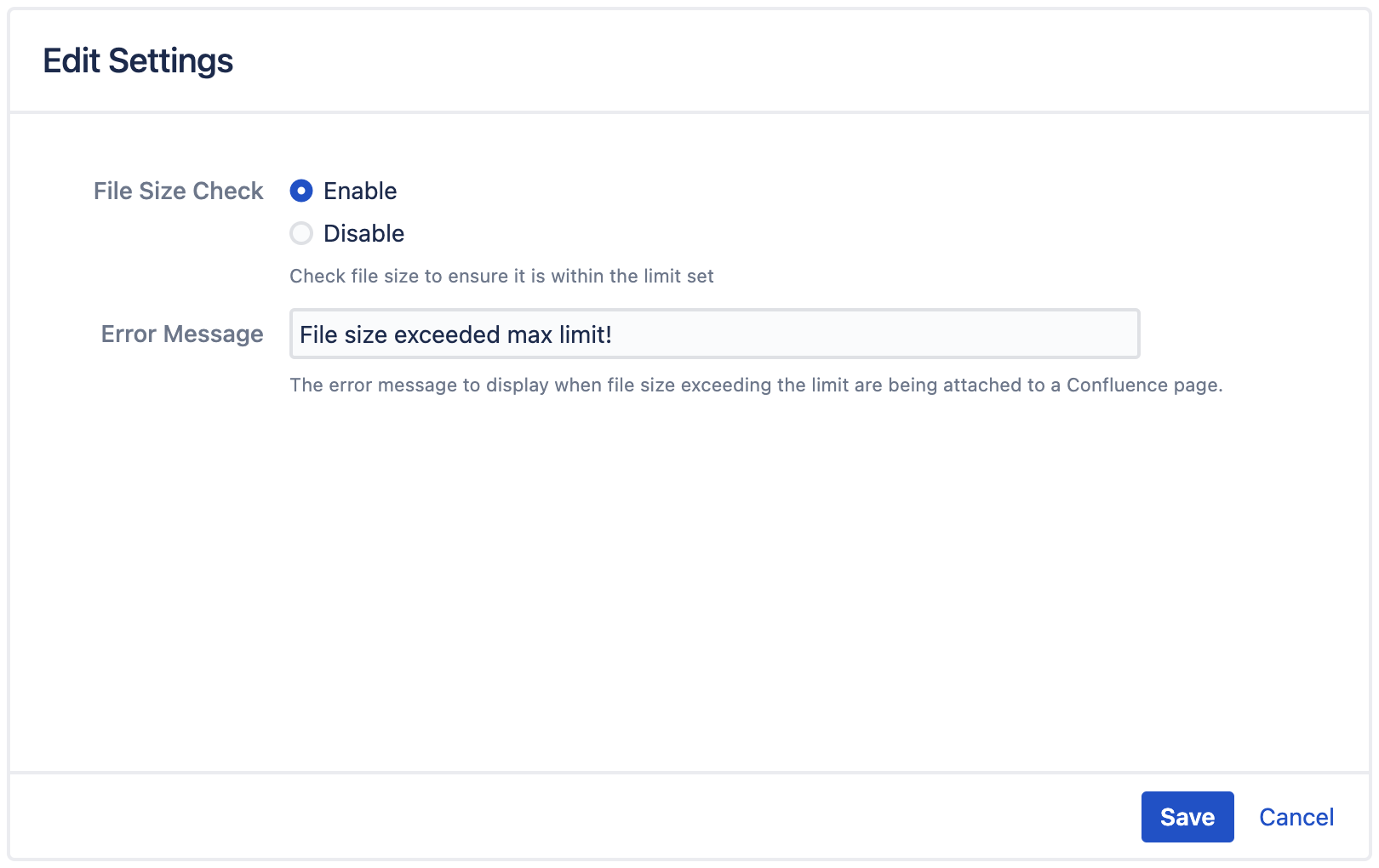Click the field containing 'File size exceeded max limit!'
Image resolution: width=1379 pixels, height=868 pixels.
[715, 334]
